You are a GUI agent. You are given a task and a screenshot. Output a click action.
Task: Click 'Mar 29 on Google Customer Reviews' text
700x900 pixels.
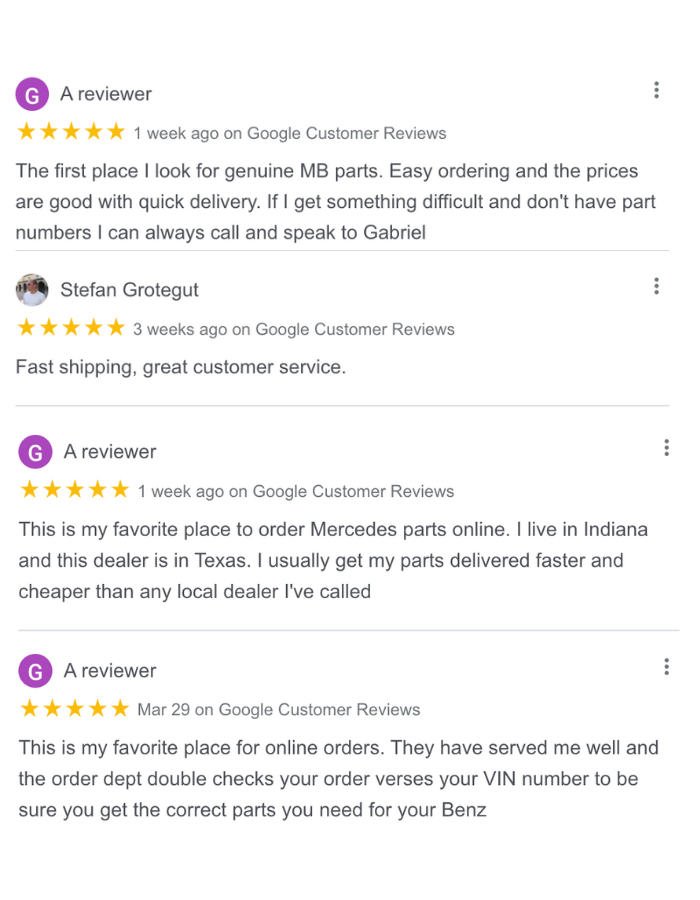[279, 710]
